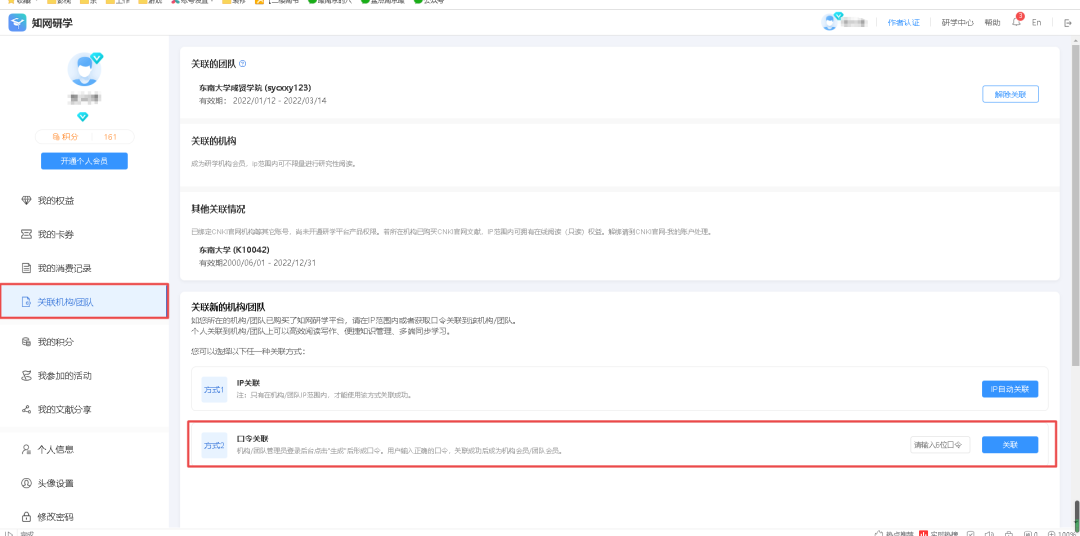Screen dimensions: 1080x536
Task: Open the notification bell with badge 3
Action: click(x=1017, y=22)
